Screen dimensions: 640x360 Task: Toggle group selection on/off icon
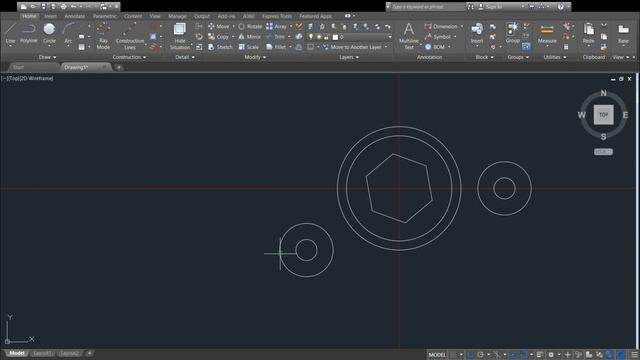tap(527, 47)
